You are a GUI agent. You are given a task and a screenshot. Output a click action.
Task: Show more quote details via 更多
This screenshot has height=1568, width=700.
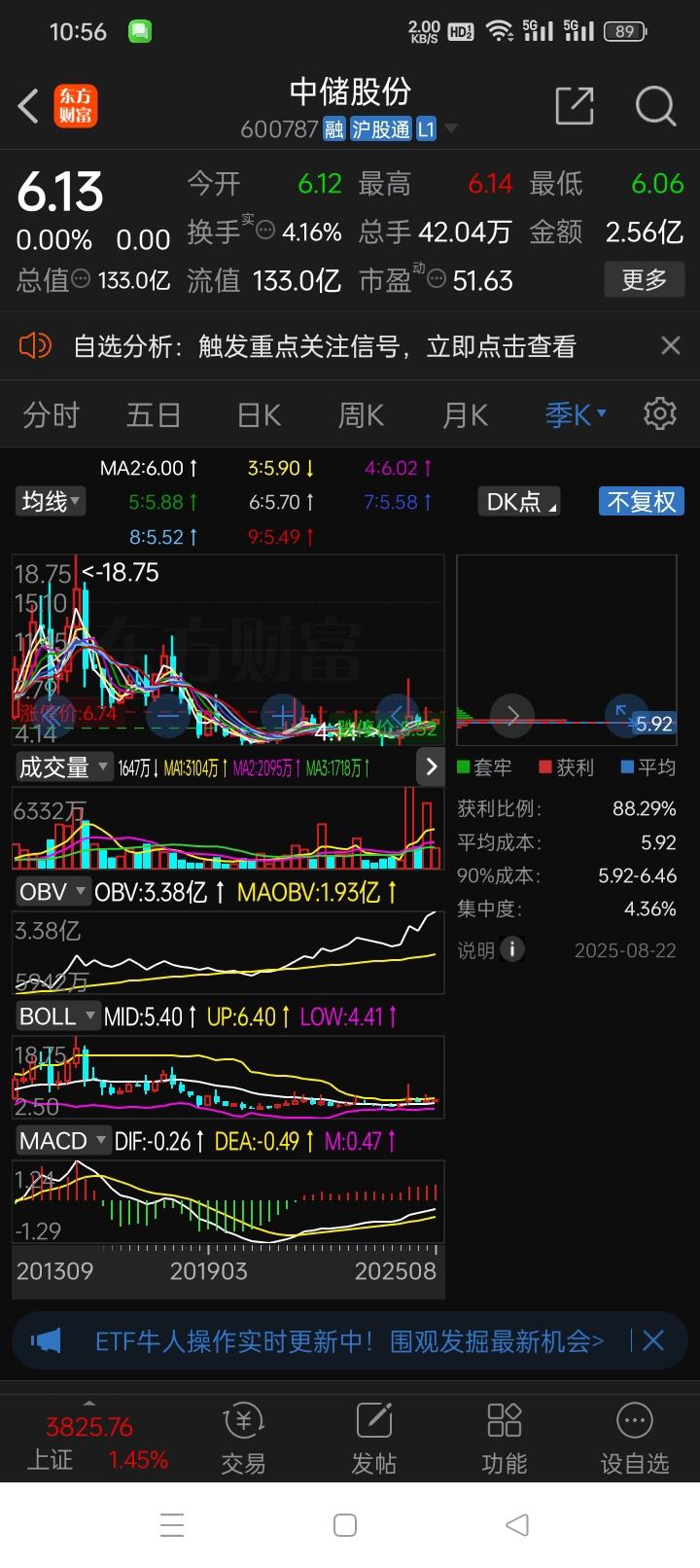click(644, 280)
